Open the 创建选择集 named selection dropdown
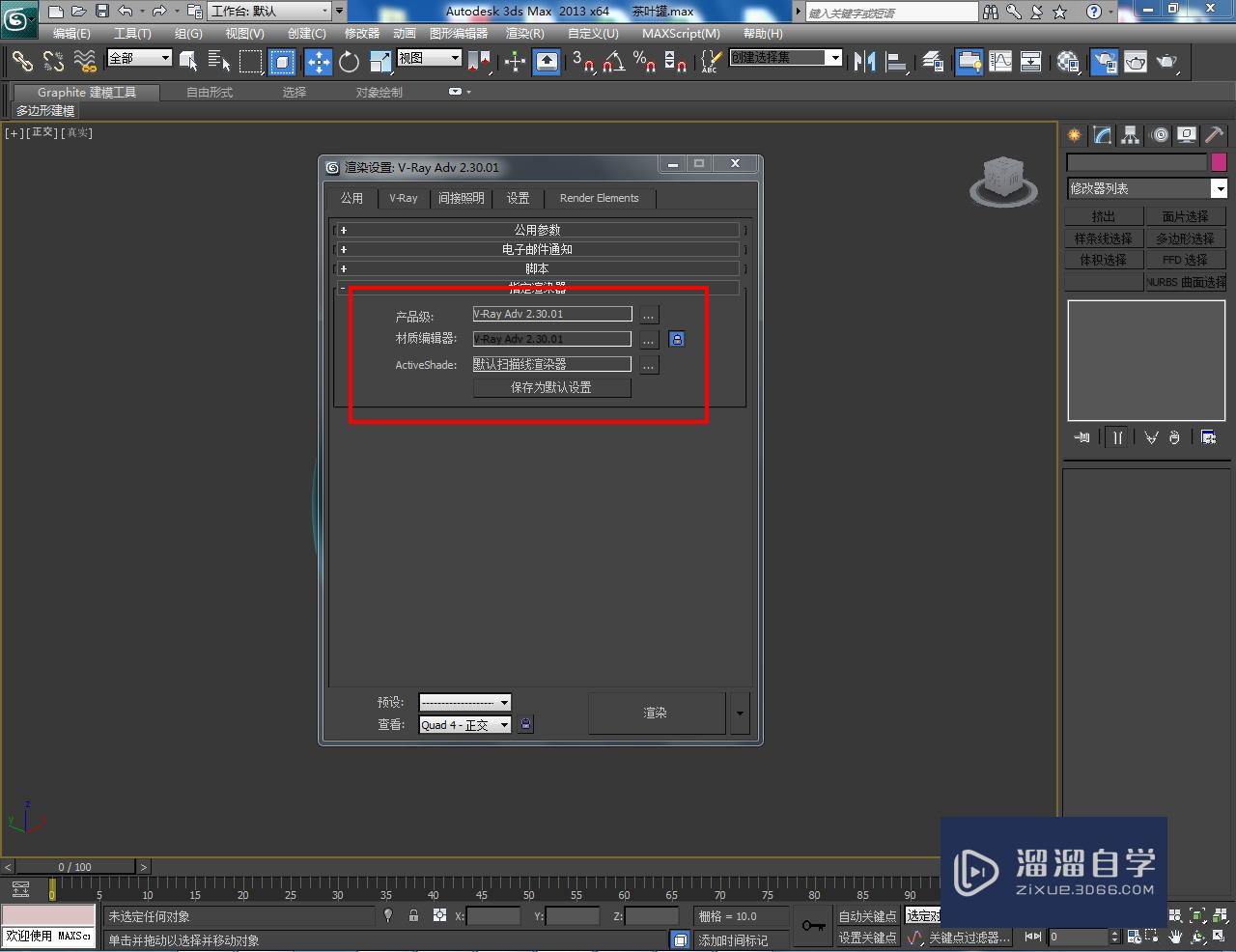Screen dimensions: 1236x952 tap(786, 58)
